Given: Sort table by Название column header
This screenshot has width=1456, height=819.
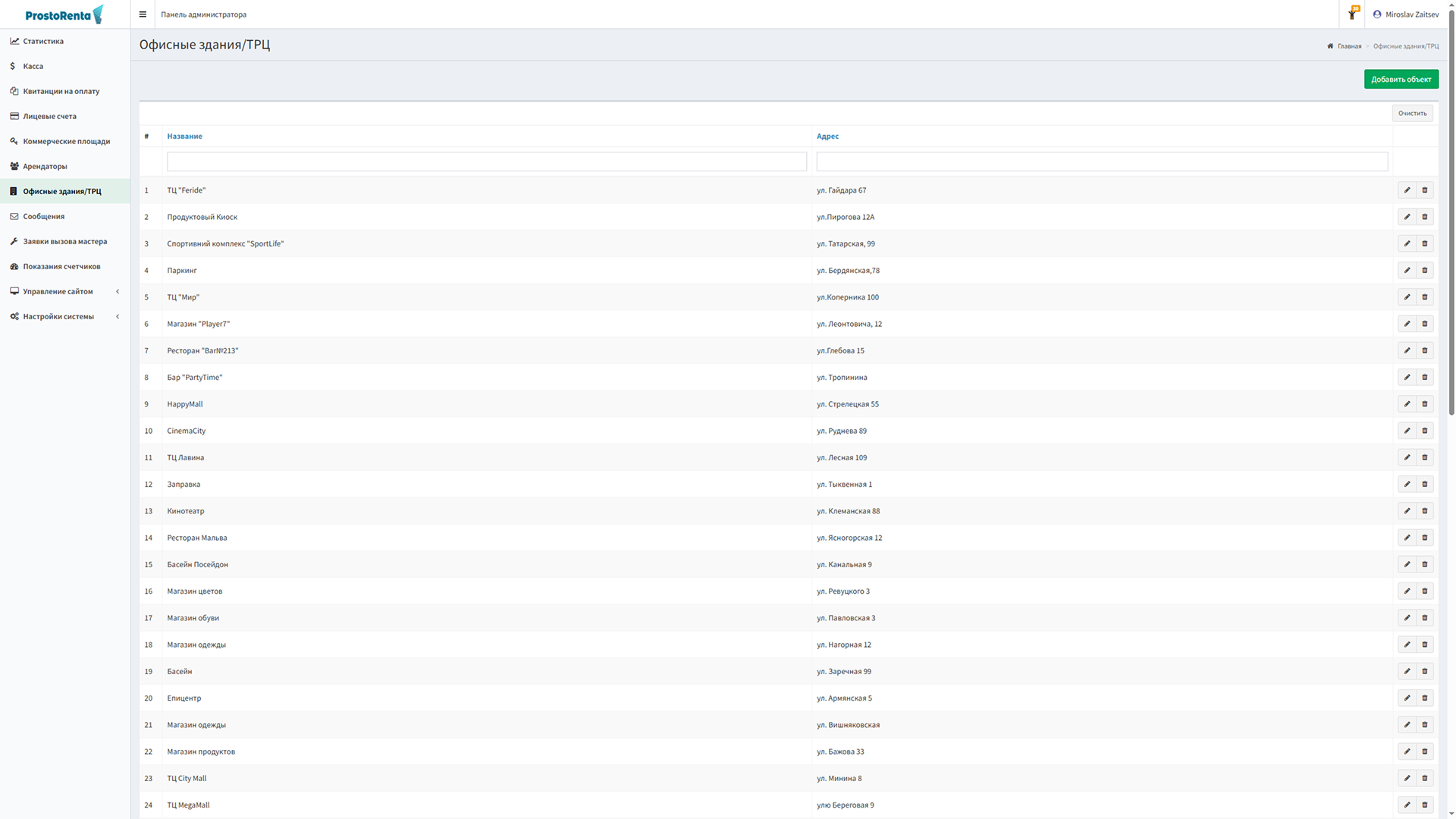Looking at the screenshot, I should click(184, 136).
